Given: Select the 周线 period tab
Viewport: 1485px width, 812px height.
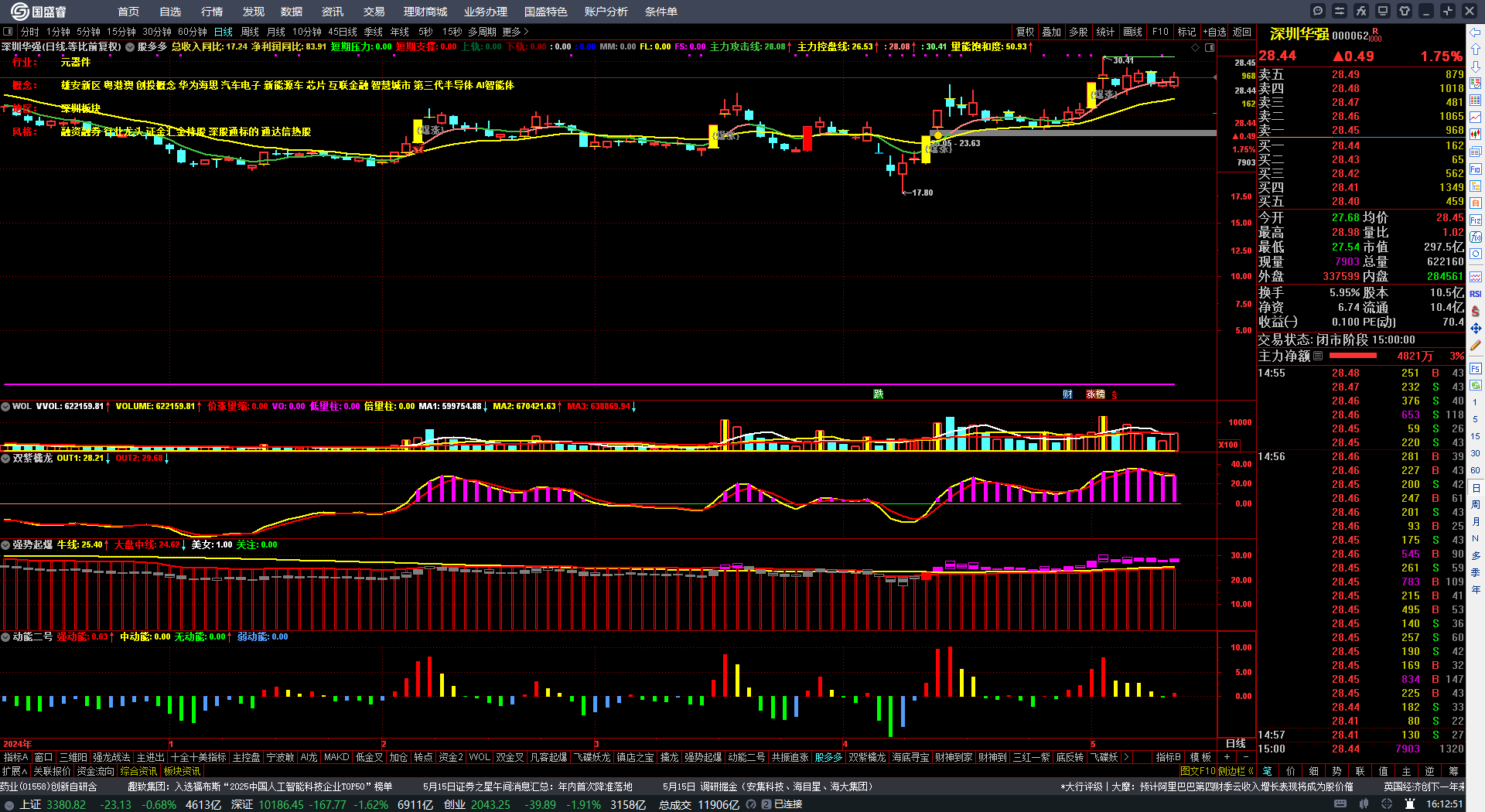Looking at the screenshot, I should click(x=250, y=32).
